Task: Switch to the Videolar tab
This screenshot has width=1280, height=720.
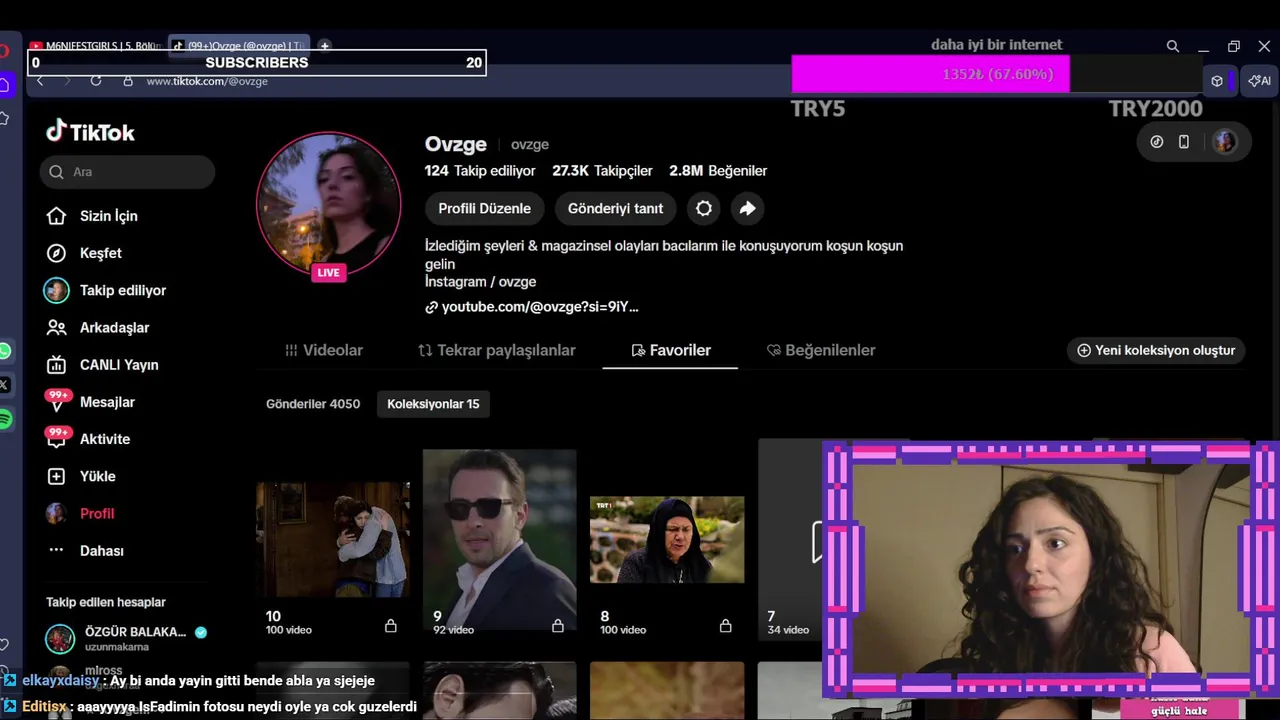Action: point(324,350)
